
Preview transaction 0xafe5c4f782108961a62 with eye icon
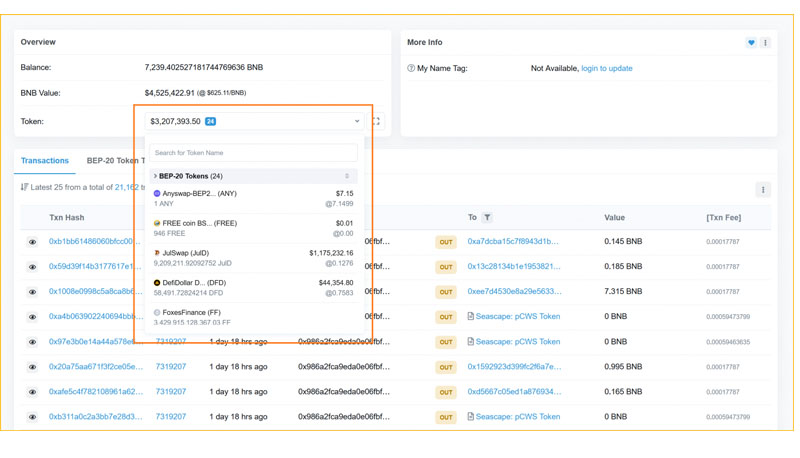click(32, 392)
